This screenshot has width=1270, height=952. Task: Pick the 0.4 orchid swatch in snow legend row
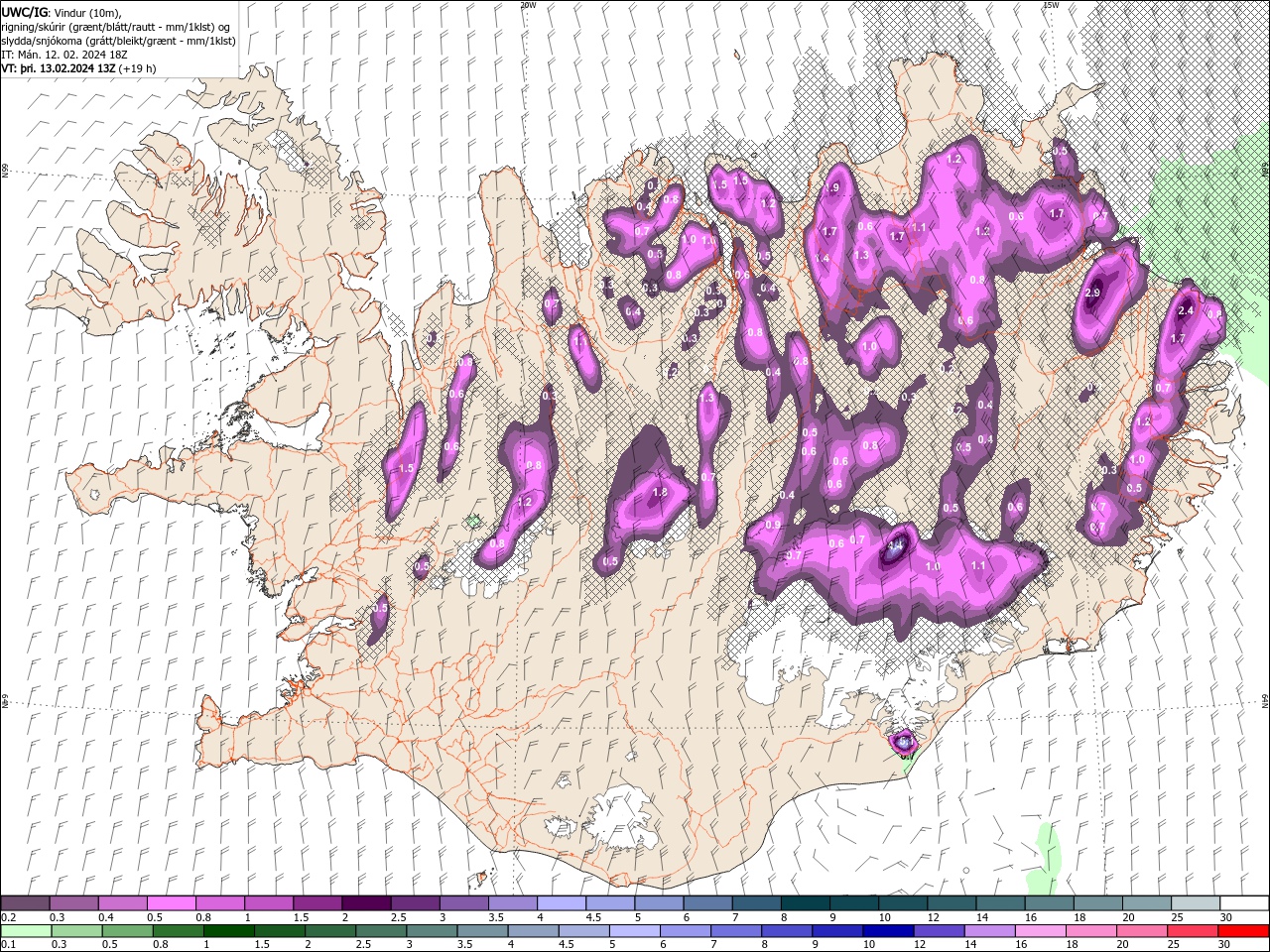point(122,903)
